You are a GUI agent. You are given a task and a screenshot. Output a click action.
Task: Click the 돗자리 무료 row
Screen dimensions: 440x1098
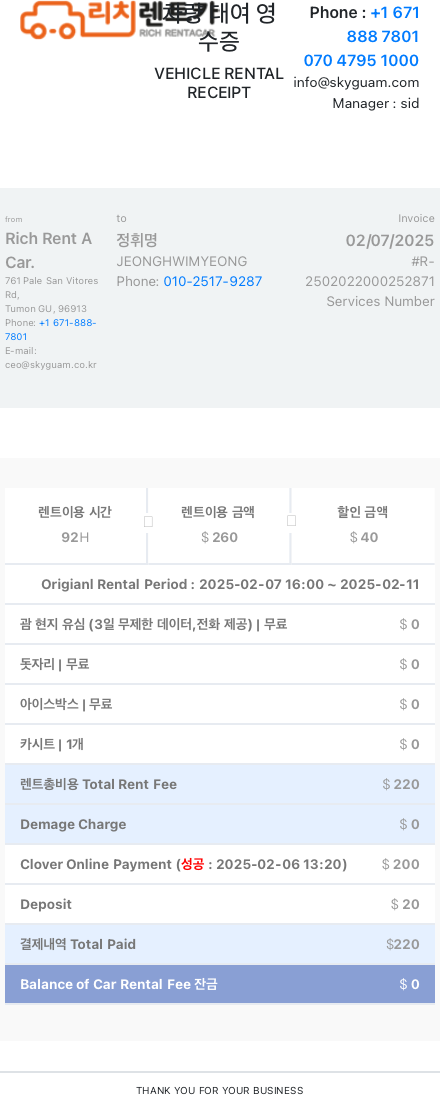tap(220, 665)
